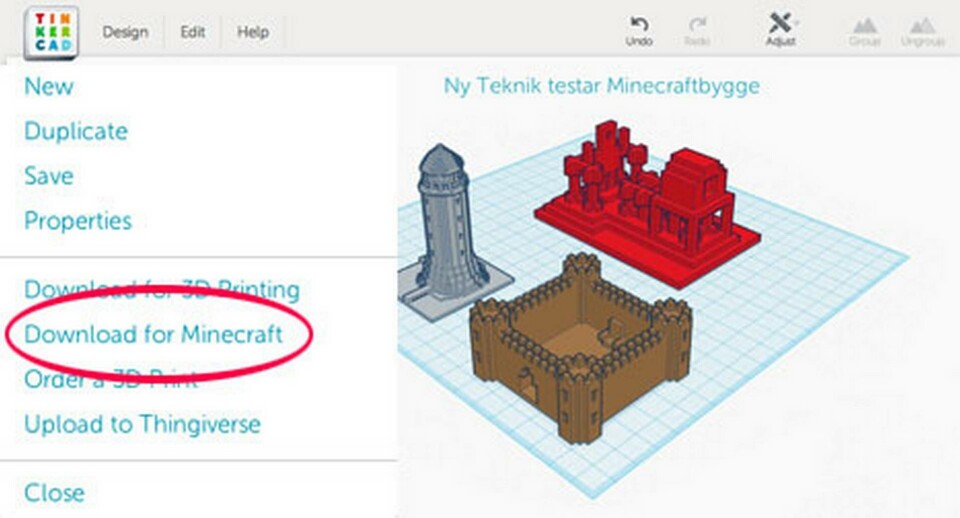Open the Help menu

pos(253,32)
